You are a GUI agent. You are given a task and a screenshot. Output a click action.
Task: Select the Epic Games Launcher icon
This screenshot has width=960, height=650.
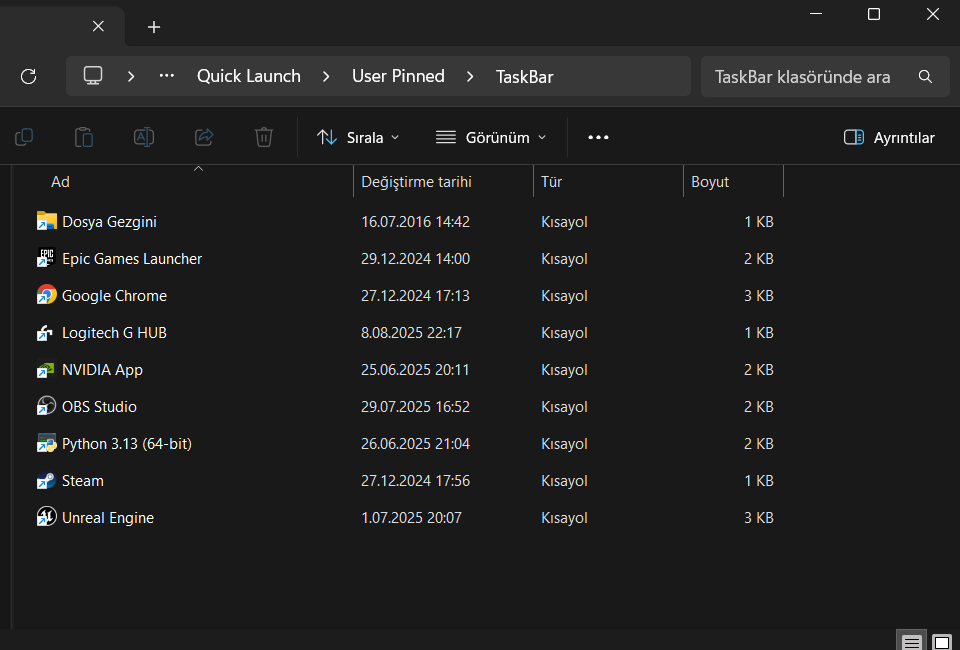(x=47, y=258)
